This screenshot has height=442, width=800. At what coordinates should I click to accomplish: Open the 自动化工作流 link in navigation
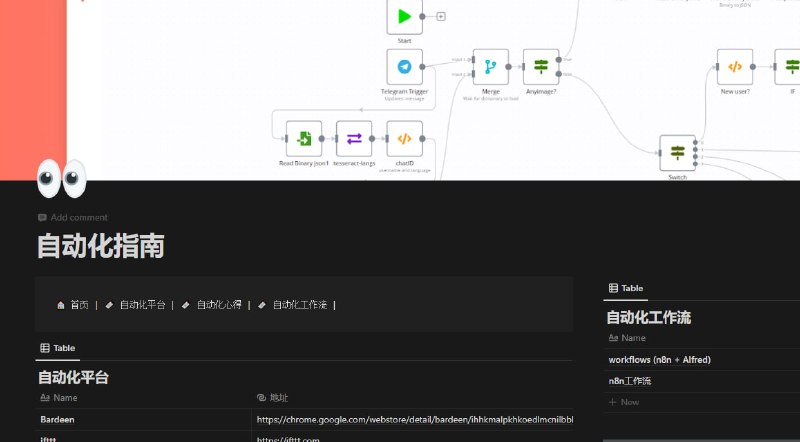click(x=299, y=305)
